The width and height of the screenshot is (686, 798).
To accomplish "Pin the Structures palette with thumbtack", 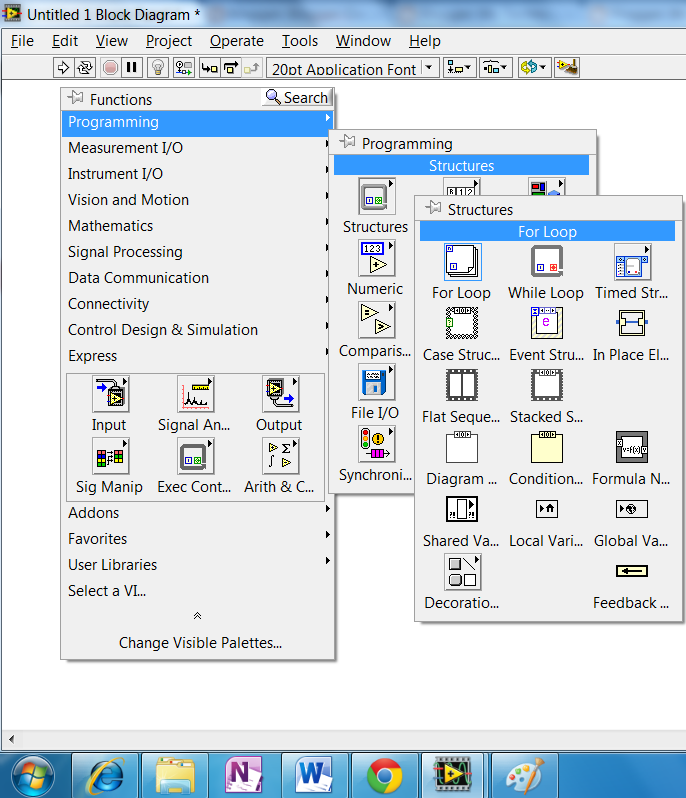I will click(433, 207).
